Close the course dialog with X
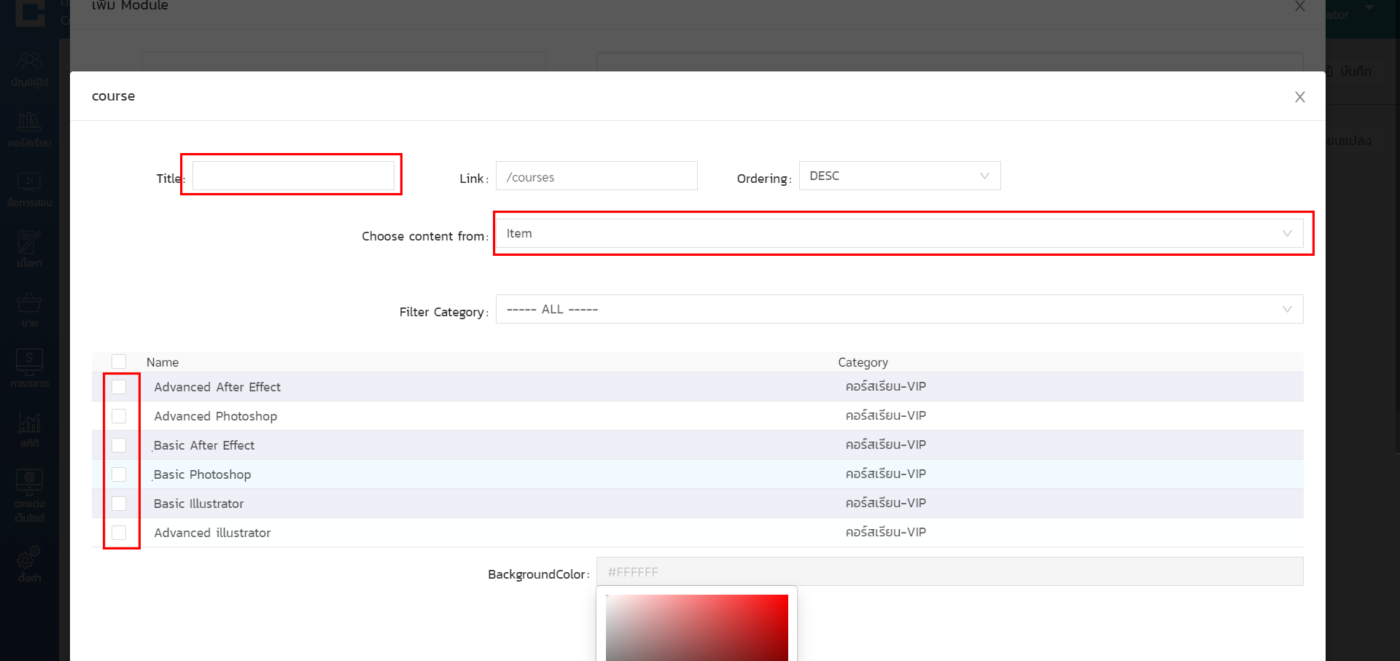This screenshot has width=1400, height=661. pos(1299,97)
